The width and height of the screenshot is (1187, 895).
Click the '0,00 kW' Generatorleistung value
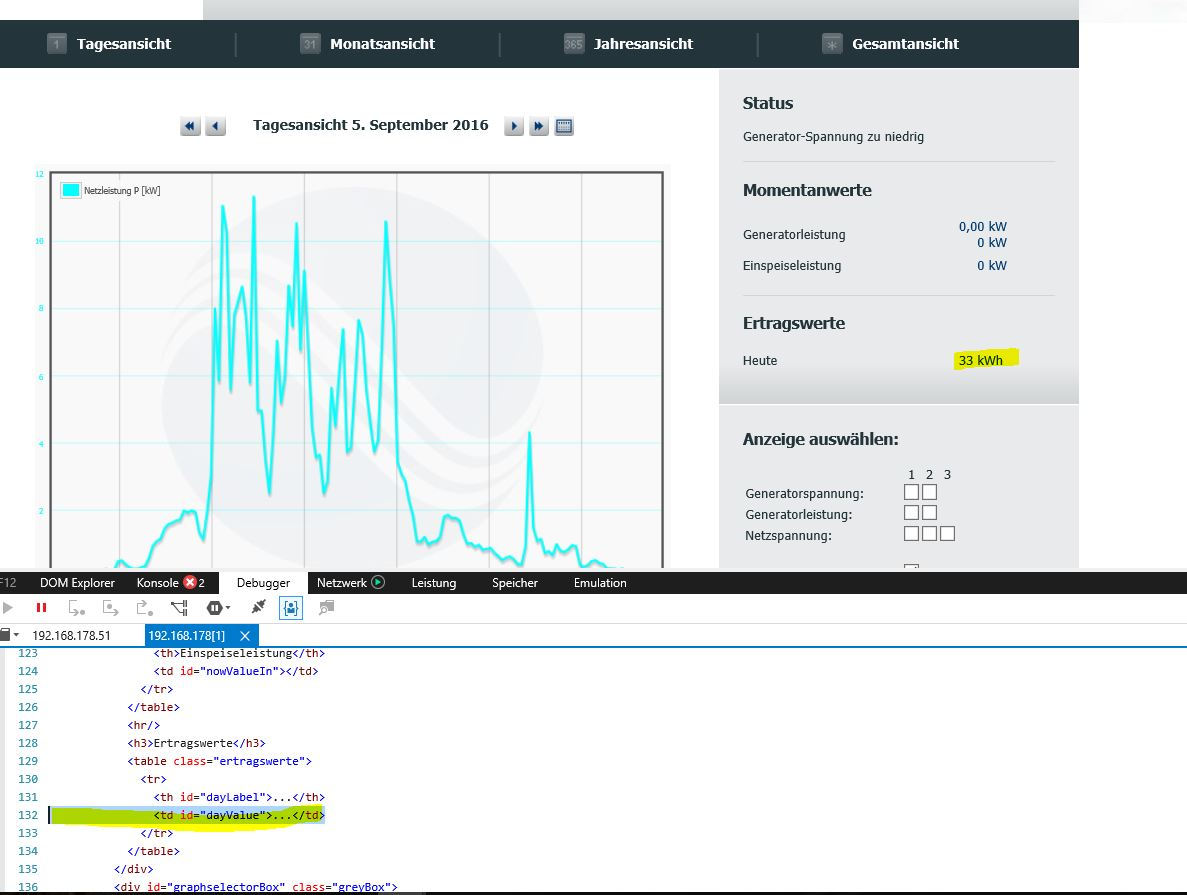pos(983,226)
